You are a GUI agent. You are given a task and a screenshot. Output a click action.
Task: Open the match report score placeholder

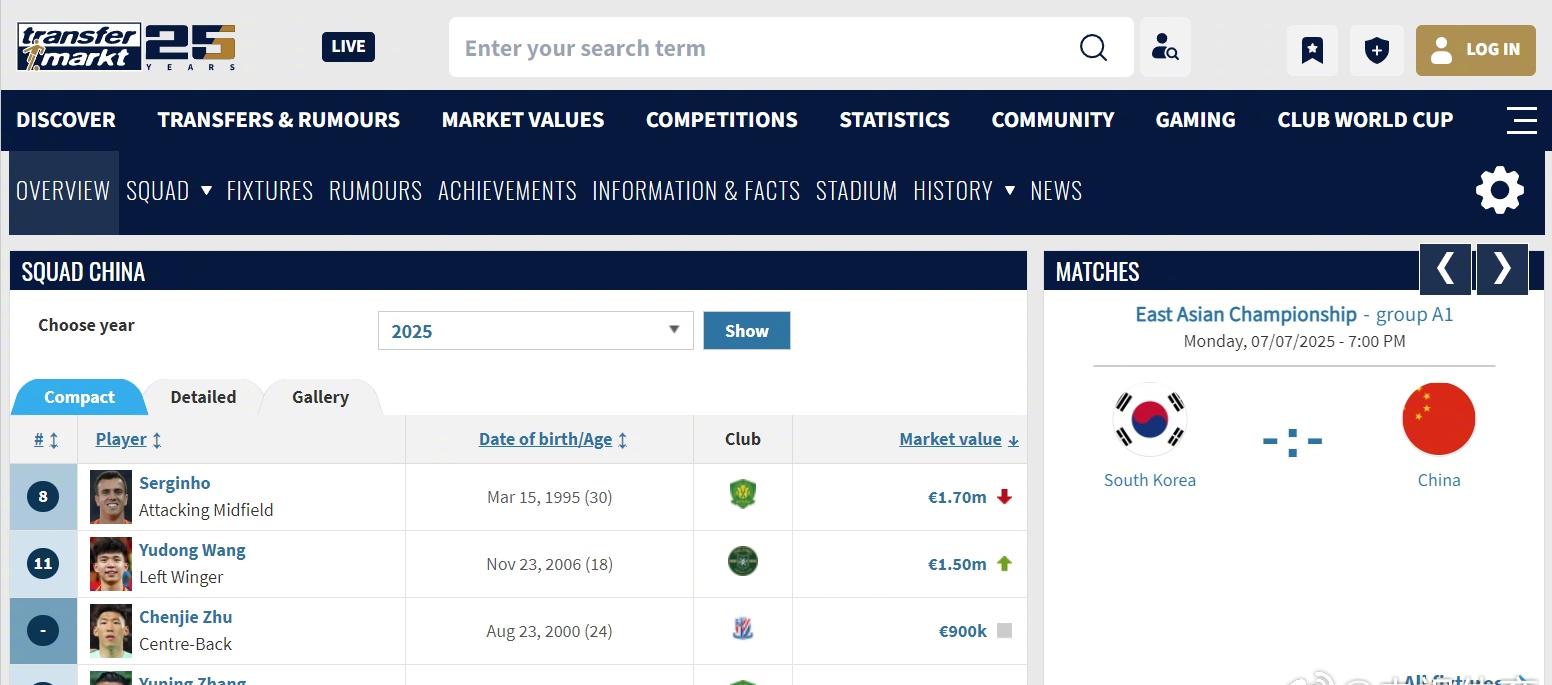(x=1293, y=441)
